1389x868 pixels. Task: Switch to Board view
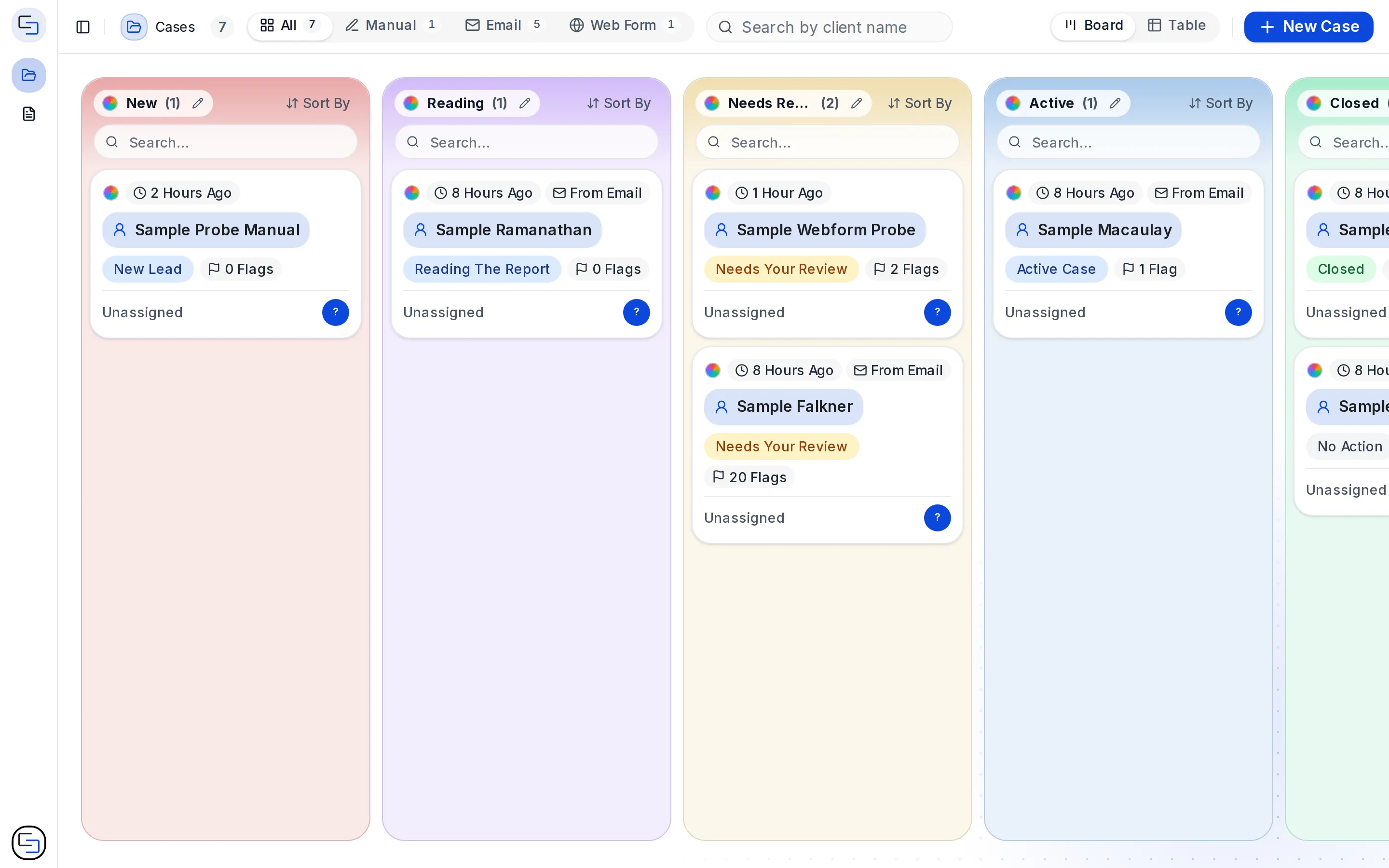tap(1093, 26)
